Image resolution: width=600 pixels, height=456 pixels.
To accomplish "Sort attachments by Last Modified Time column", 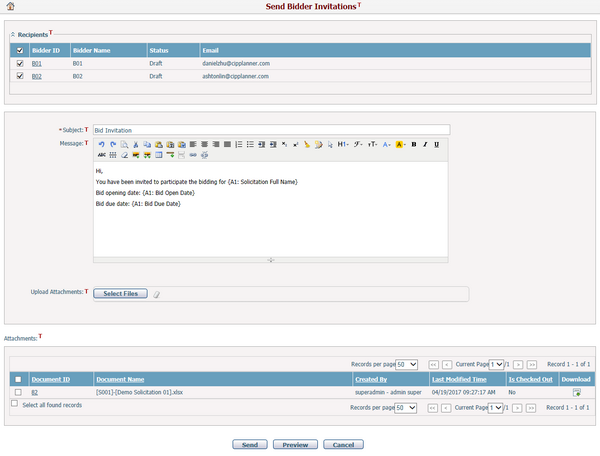I will pyautogui.click(x=459, y=380).
